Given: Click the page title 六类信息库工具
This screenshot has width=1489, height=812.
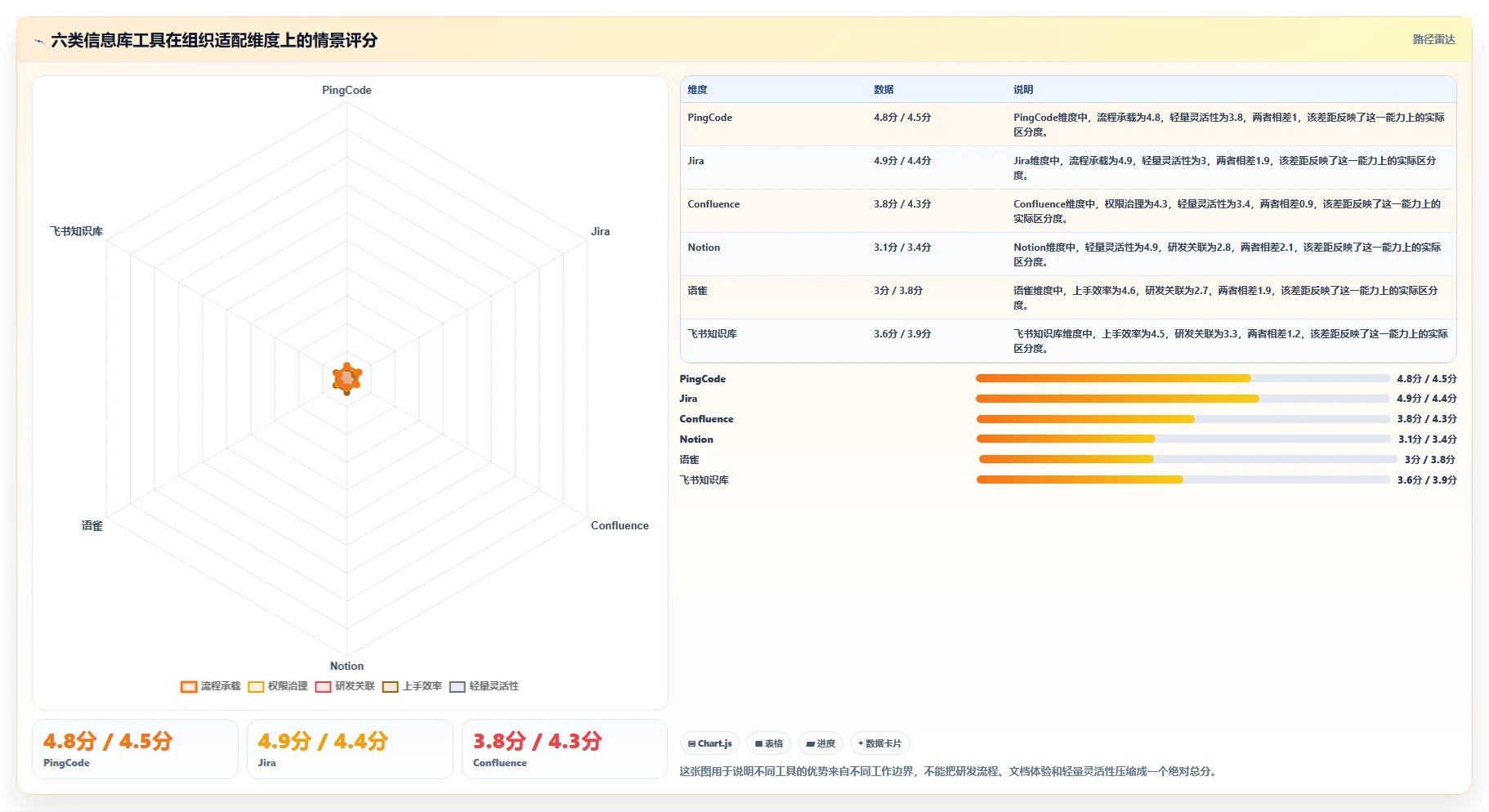Looking at the screenshot, I should 214,40.
